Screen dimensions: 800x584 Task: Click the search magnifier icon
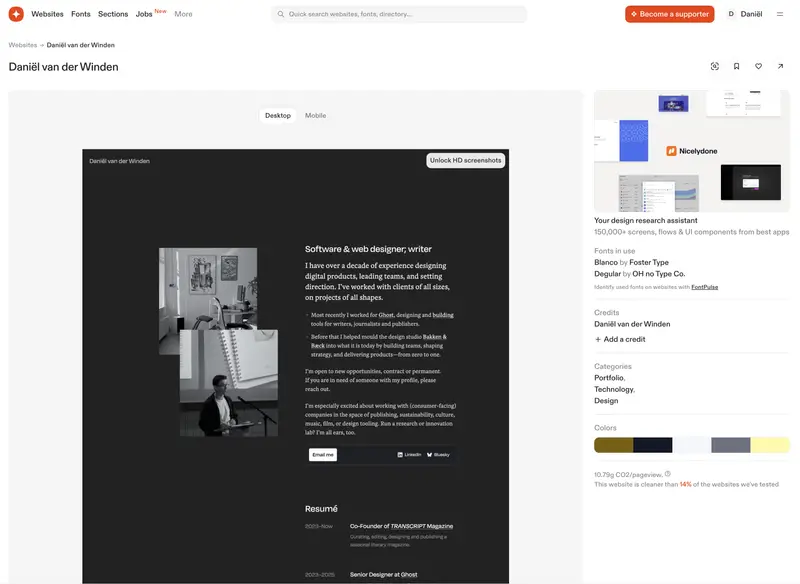click(282, 13)
